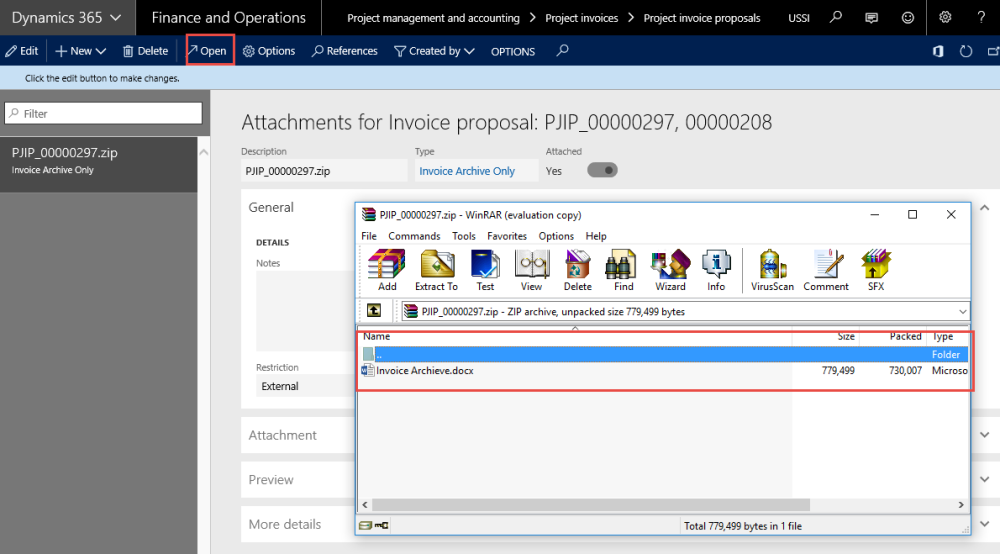Image resolution: width=1000 pixels, height=554 pixels.
Task: Open the WinRAR Help menu
Action: pyautogui.click(x=596, y=236)
